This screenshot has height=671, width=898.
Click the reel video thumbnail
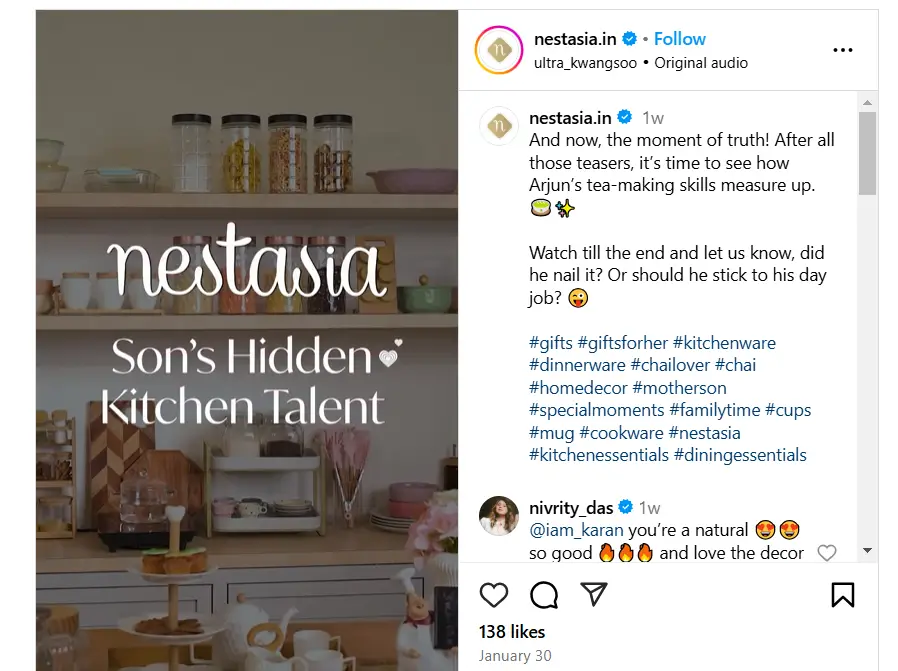(x=247, y=340)
